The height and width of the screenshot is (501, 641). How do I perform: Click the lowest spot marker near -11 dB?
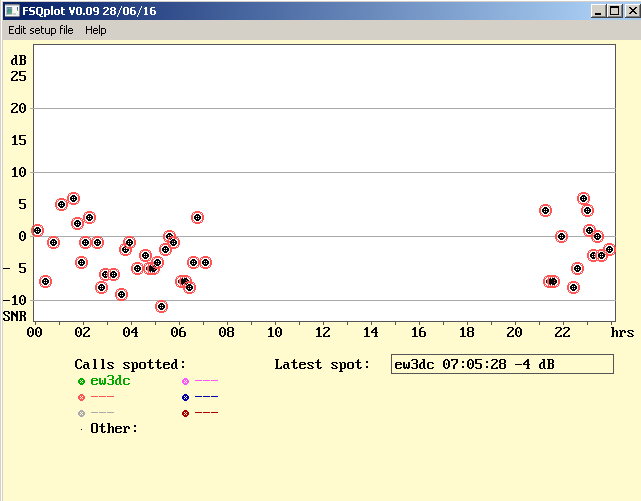161,306
